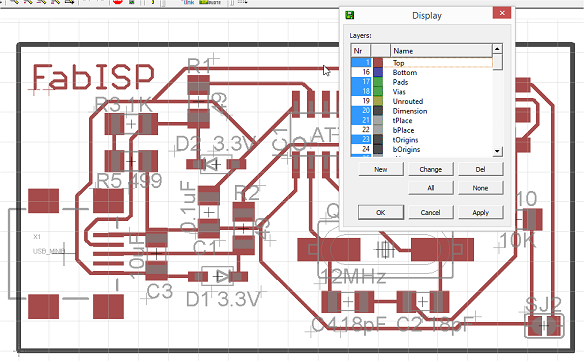Click the 12MHz crystal label
584x361 pixels.
pos(353,277)
